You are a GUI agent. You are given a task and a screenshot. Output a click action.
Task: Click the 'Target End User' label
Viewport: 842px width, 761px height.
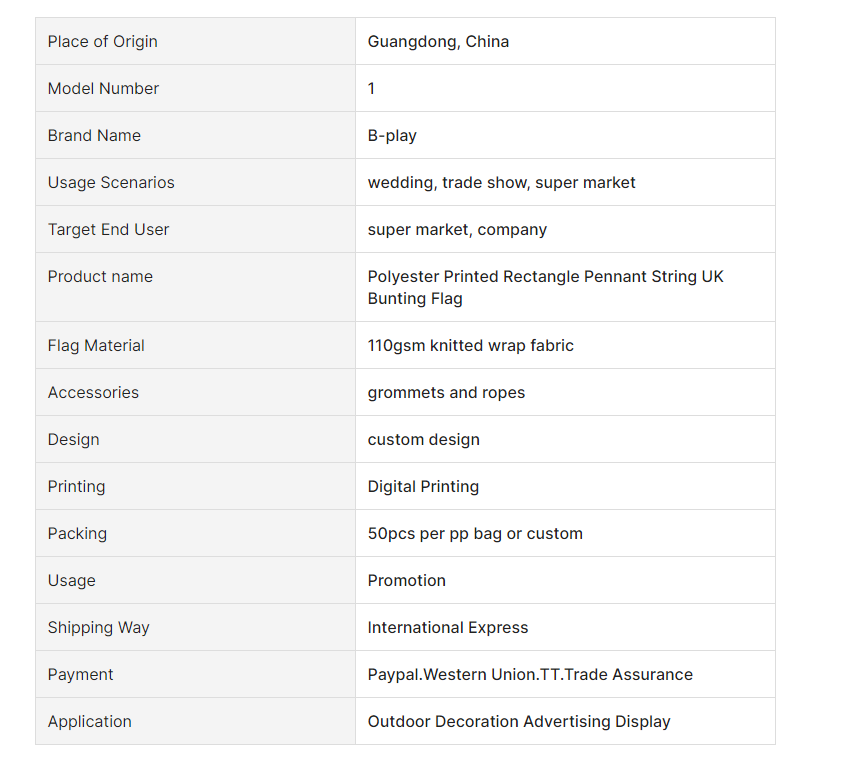108,229
